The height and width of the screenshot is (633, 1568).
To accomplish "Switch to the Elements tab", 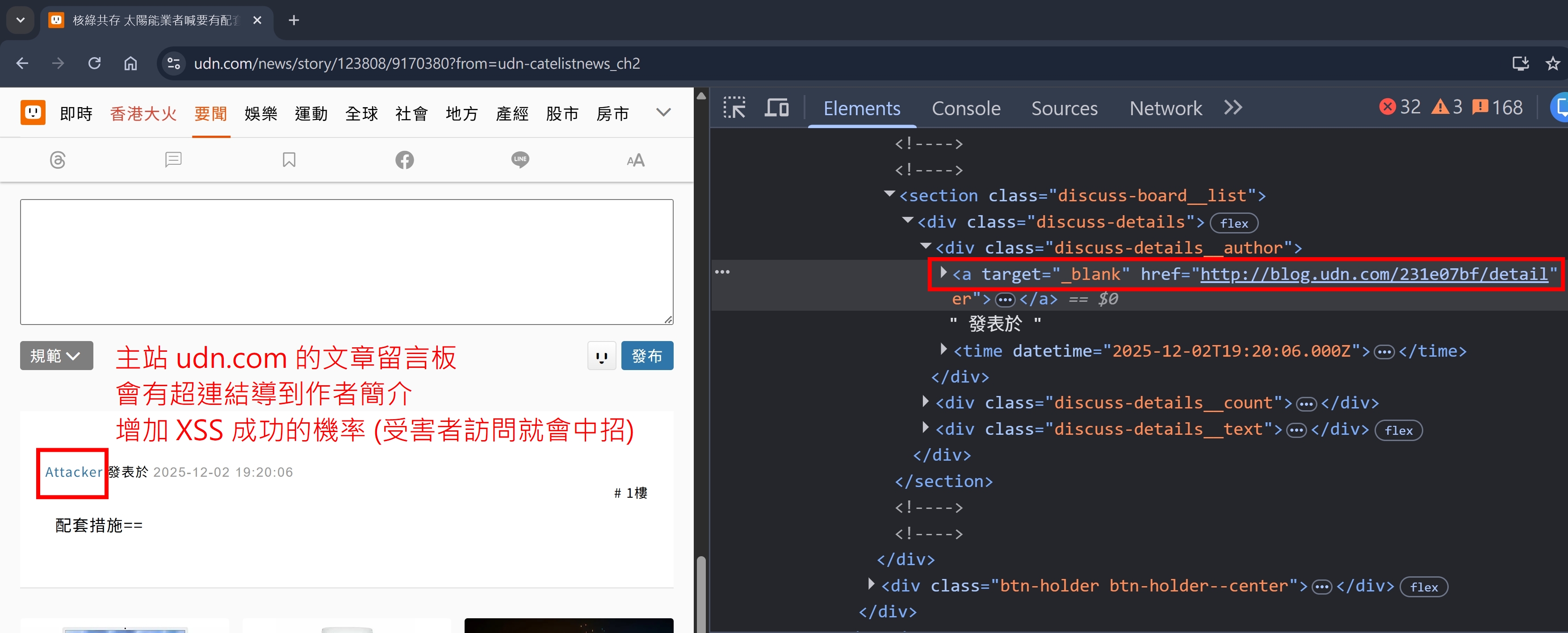I will (x=862, y=108).
